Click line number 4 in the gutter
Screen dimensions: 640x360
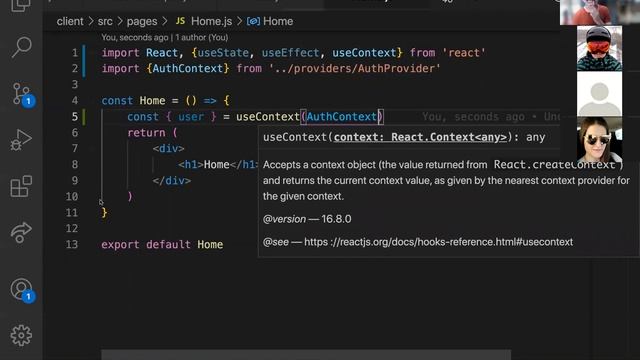[74, 100]
